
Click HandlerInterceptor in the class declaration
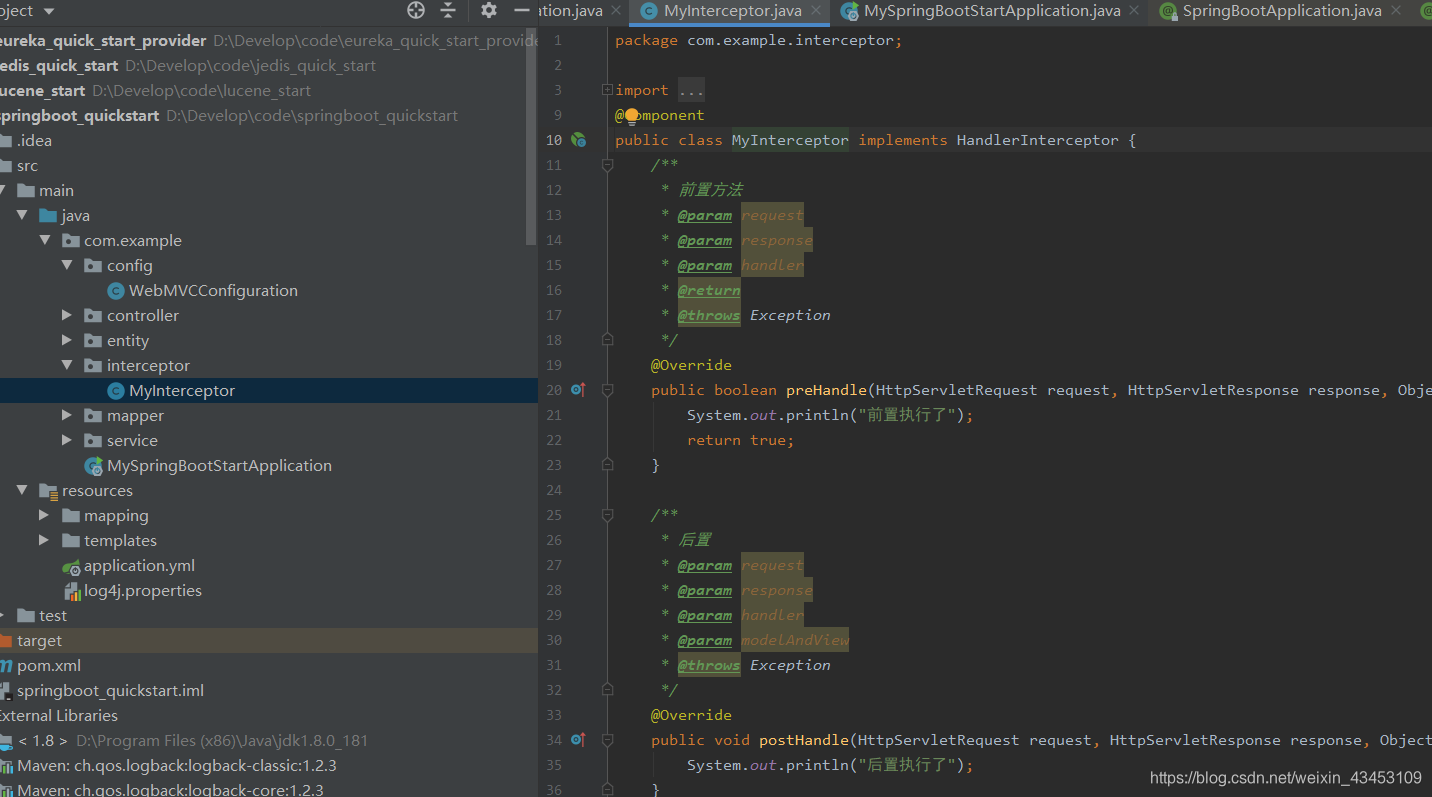coord(1037,140)
